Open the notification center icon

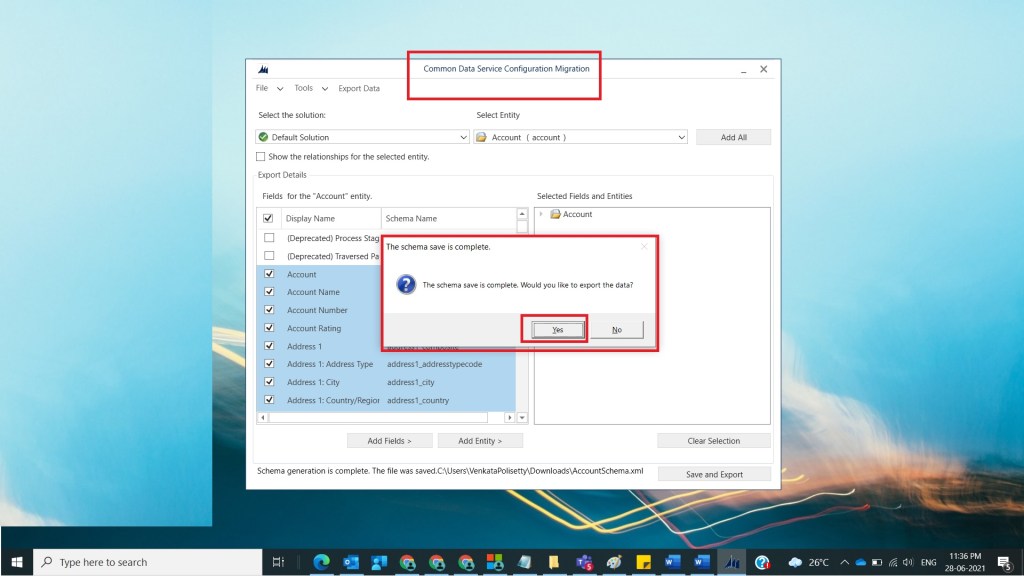coord(1004,562)
